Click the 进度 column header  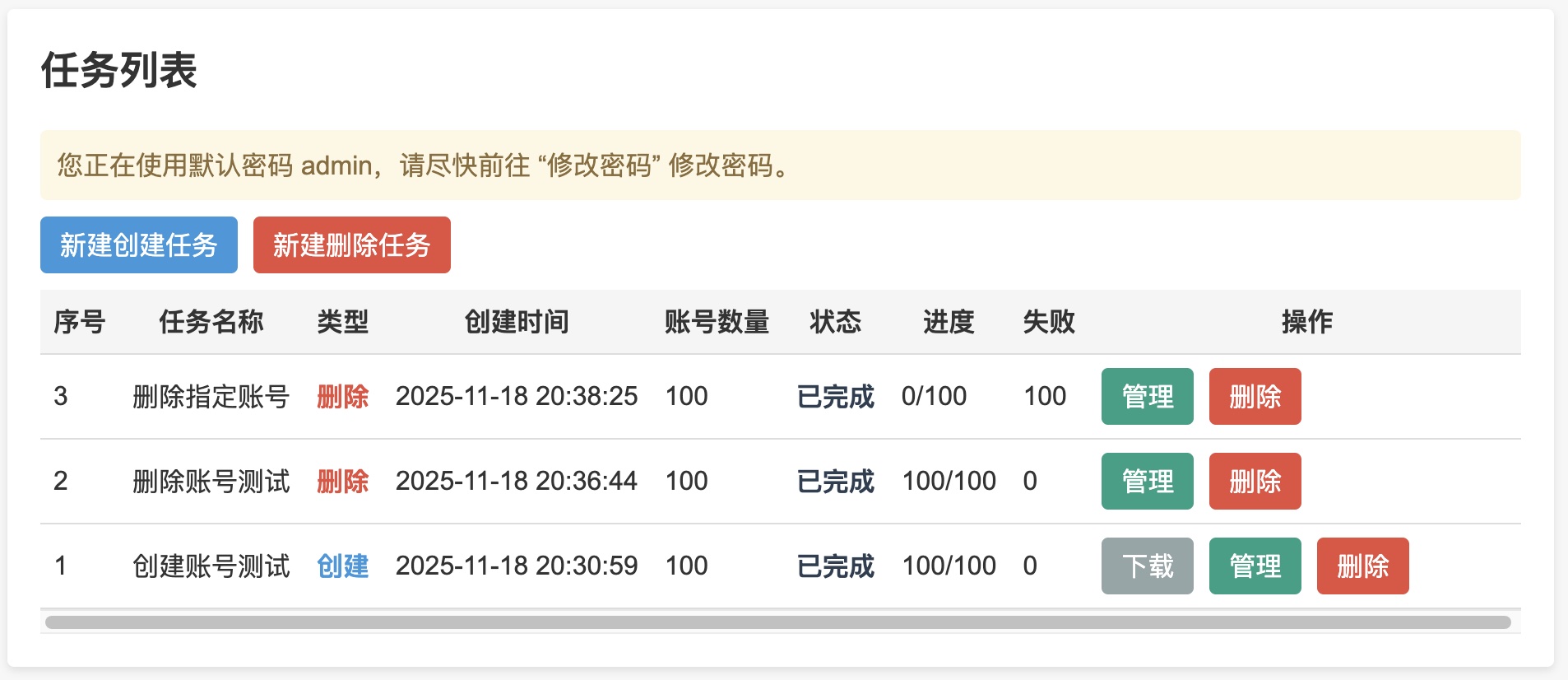tap(948, 322)
